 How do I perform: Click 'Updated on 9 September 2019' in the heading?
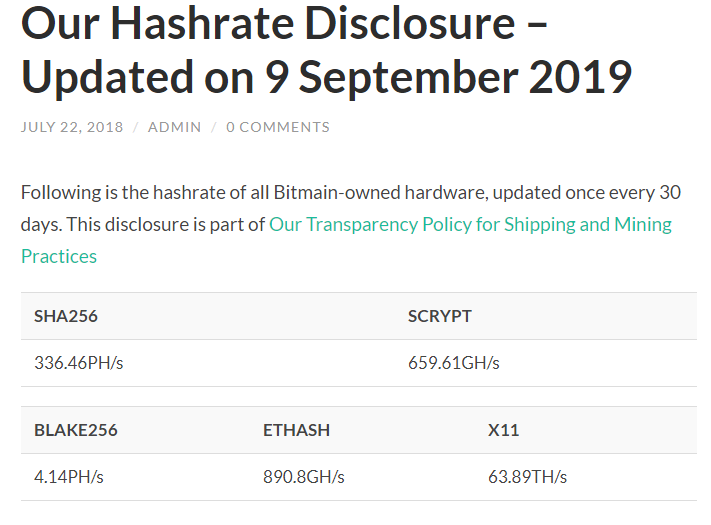[x=326, y=77]
